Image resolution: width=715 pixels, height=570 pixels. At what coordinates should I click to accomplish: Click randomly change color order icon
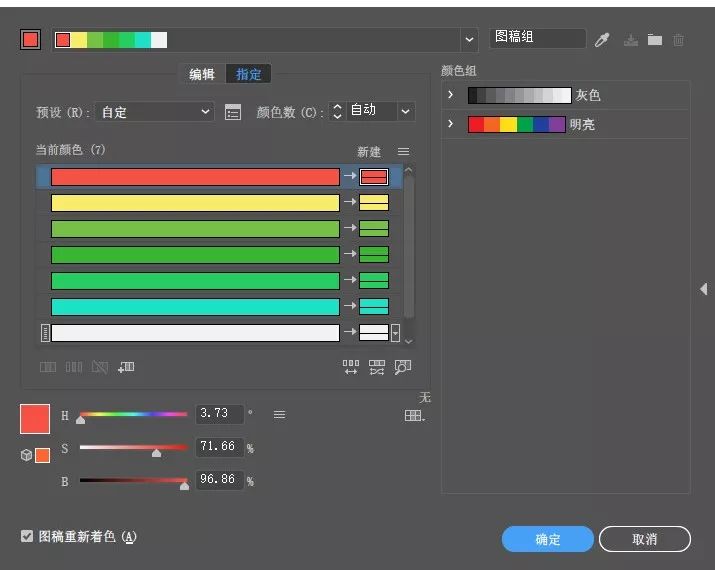pos(351,367)
